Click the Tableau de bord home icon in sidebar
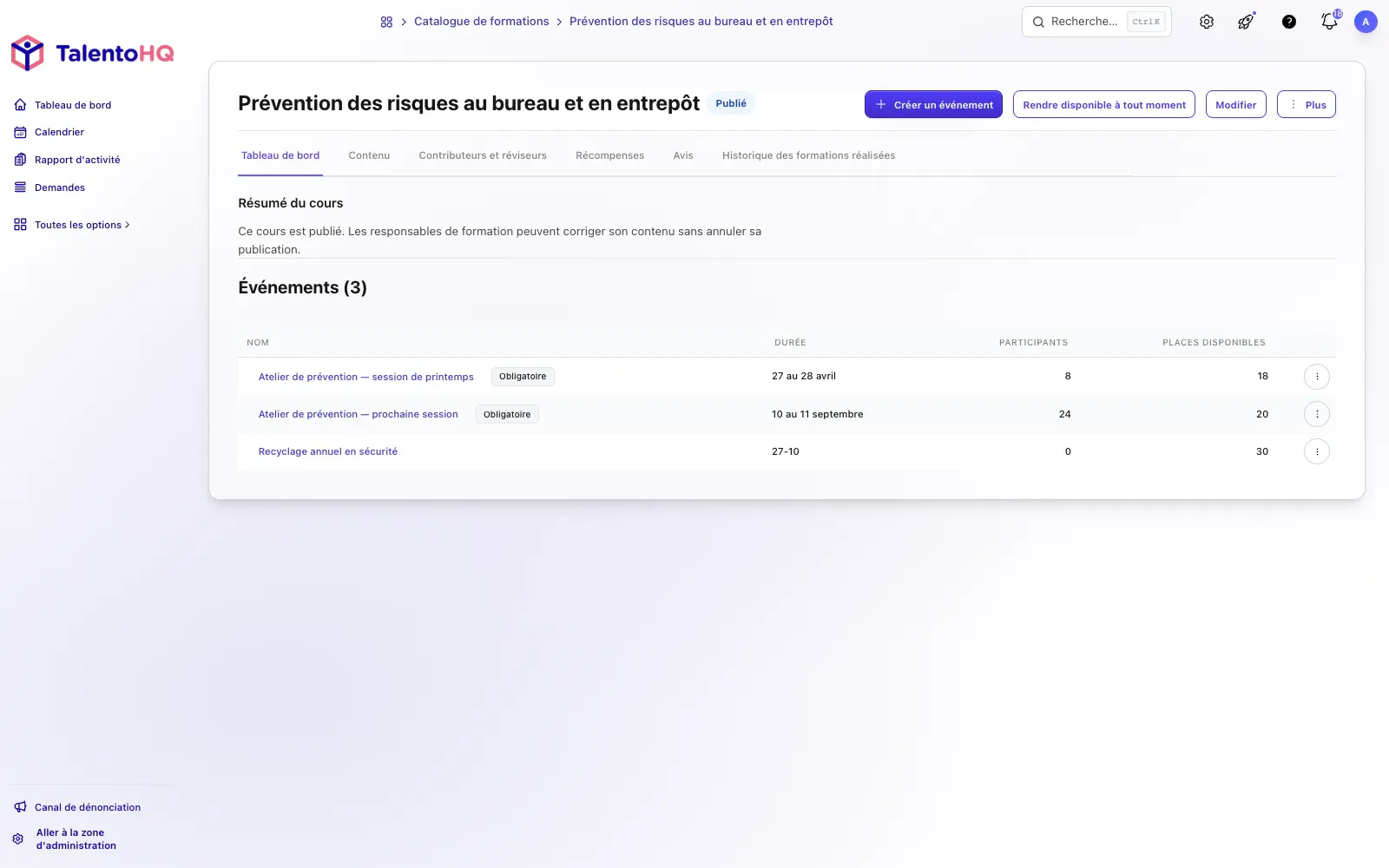 20,105
